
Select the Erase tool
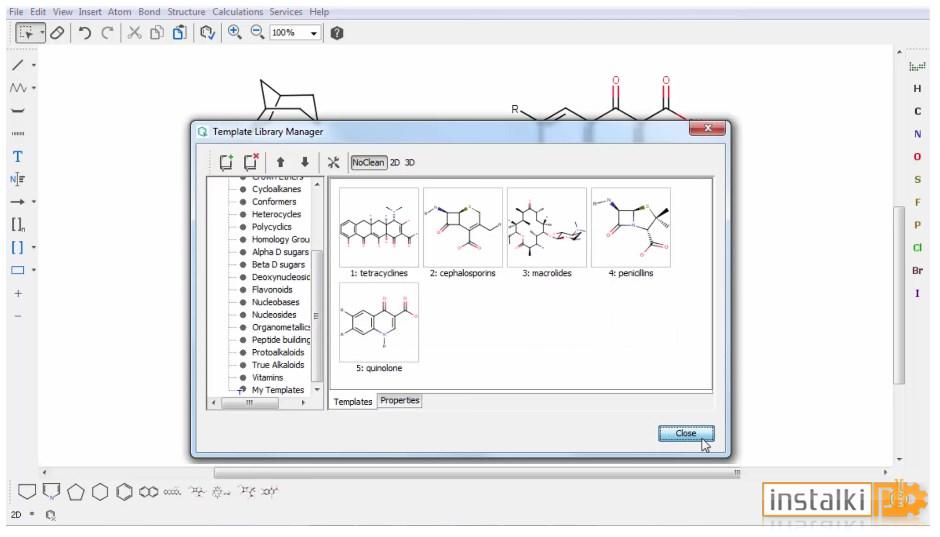pyautogui.click(x=58, y=33)
